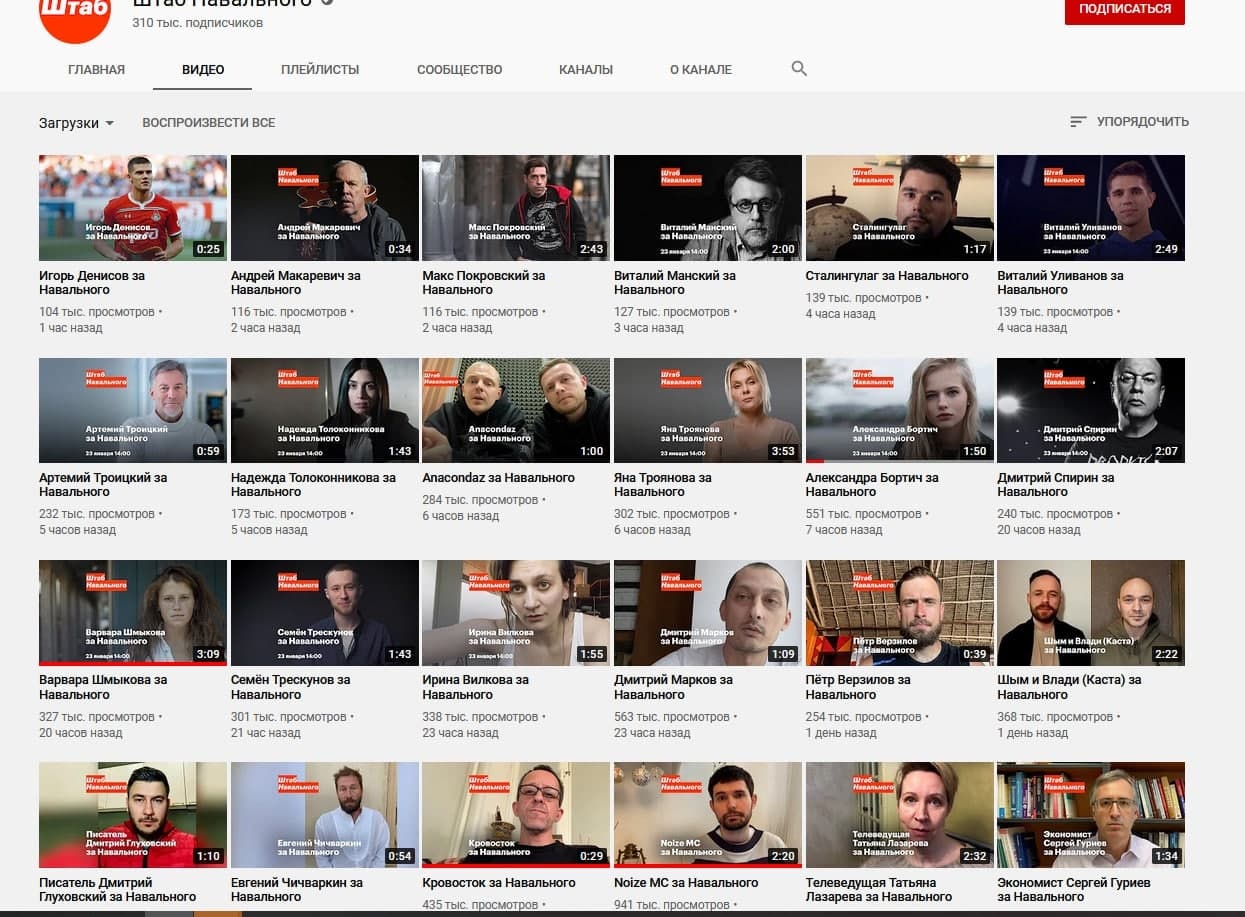Click title link Варвара Шмыкова за Навального
Viewport: 1245px width, 917px height.
(103, 687)
